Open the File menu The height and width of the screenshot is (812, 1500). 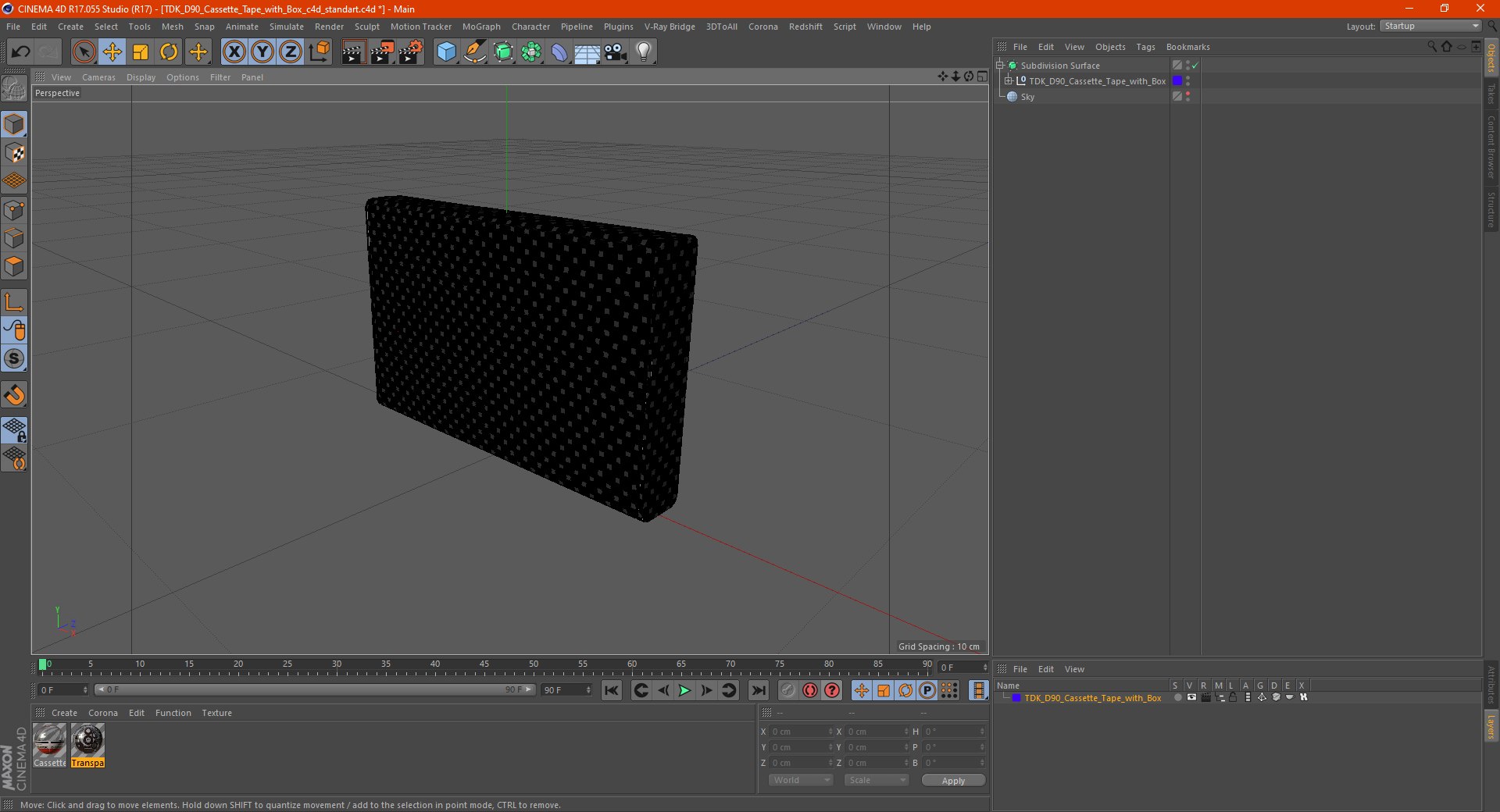click(x=13, y=27)
